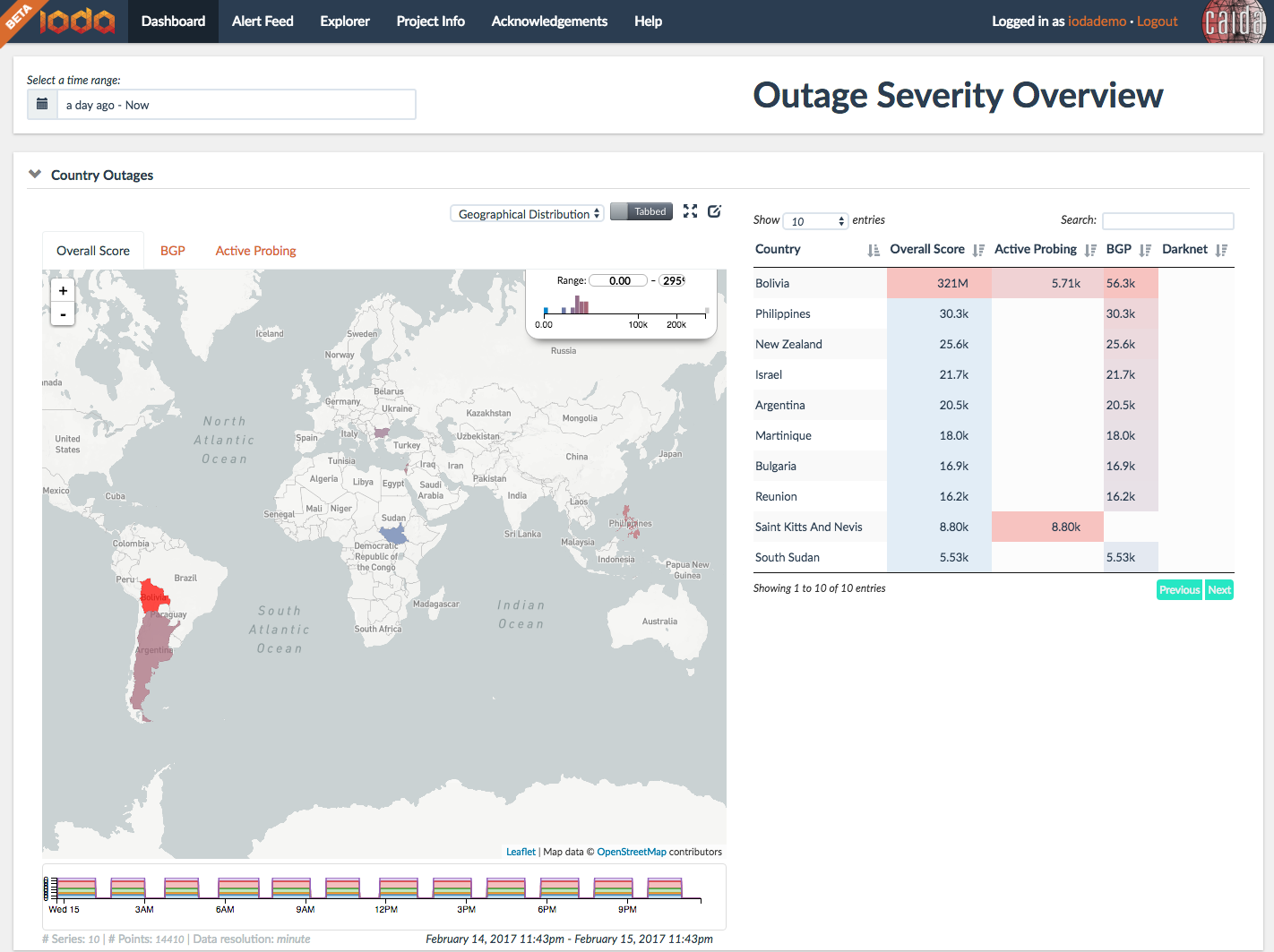This screenshot has height=952, width=1274.
Task: Click the Data resolution minute text
Action: coord(252,939)
